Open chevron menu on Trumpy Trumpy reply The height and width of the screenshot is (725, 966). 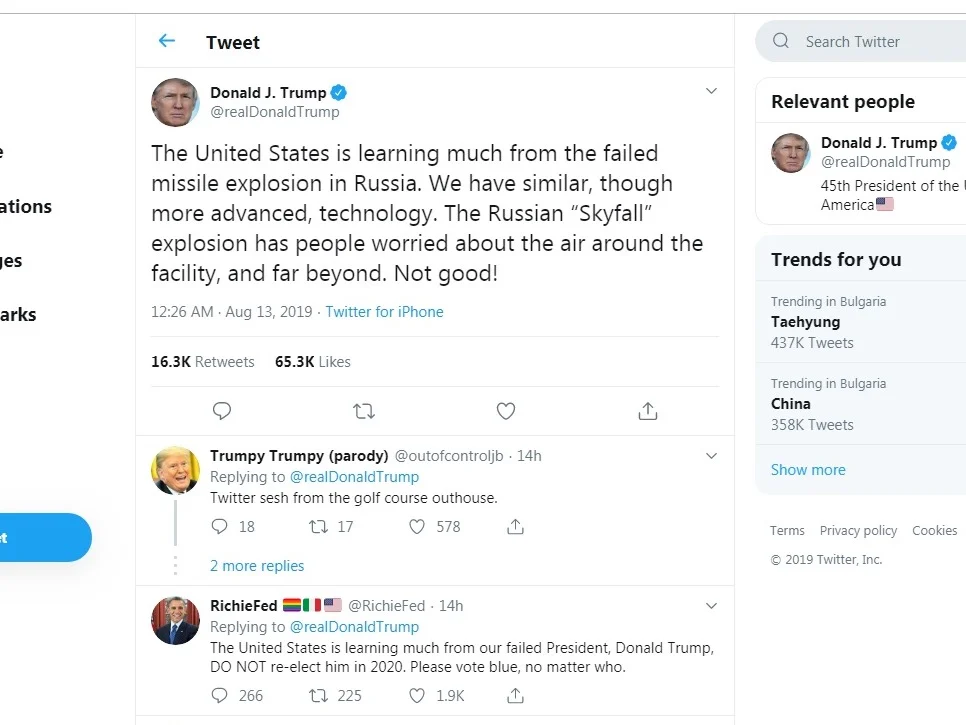(711, 456)
